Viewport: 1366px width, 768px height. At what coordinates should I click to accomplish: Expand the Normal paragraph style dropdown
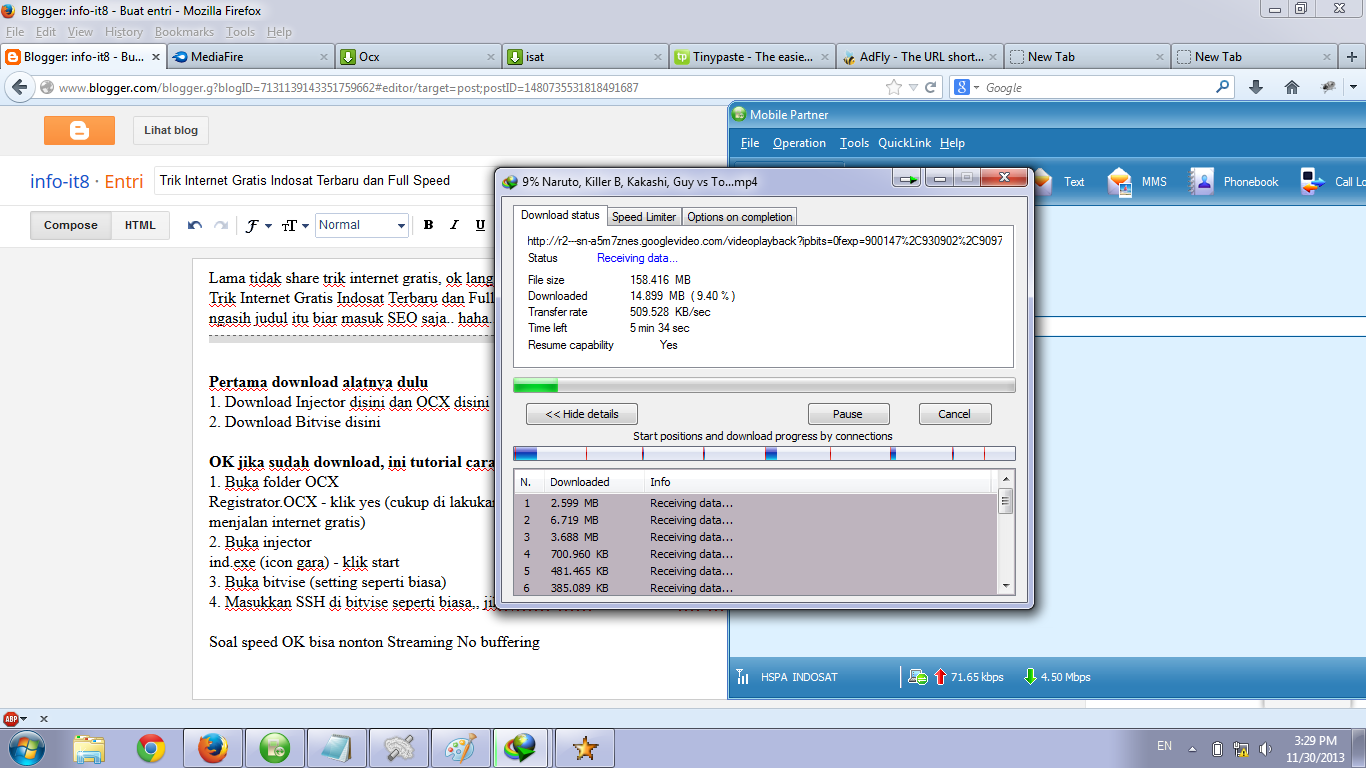tap(362, 225)
